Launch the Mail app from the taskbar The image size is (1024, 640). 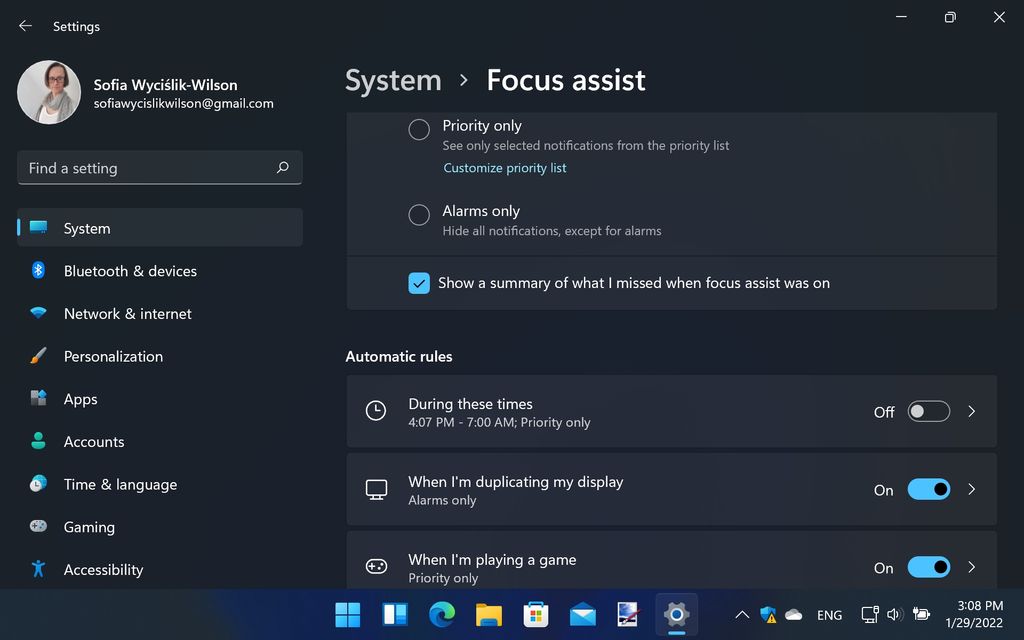581,615
